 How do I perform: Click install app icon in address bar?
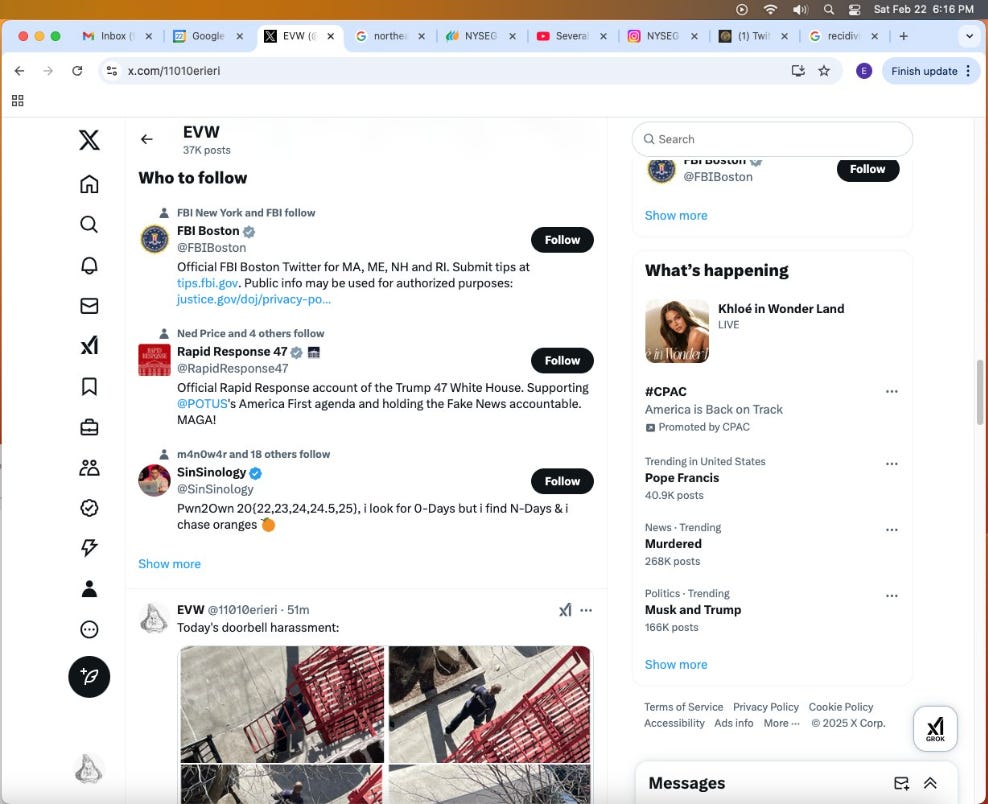pos(798,71)
